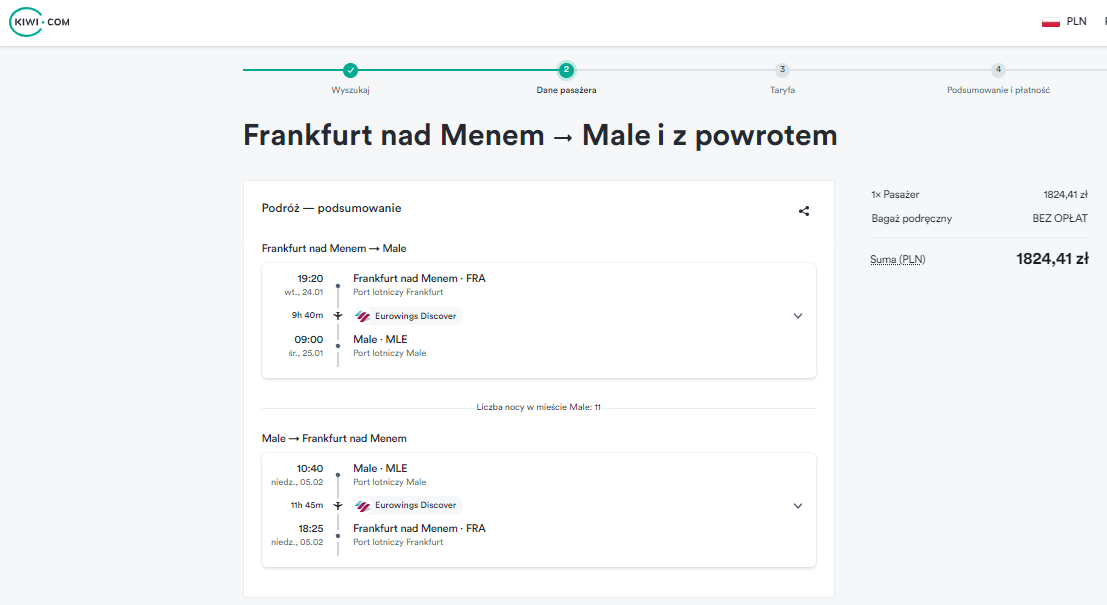Select step 3 Taryfa

pos(782,69)
